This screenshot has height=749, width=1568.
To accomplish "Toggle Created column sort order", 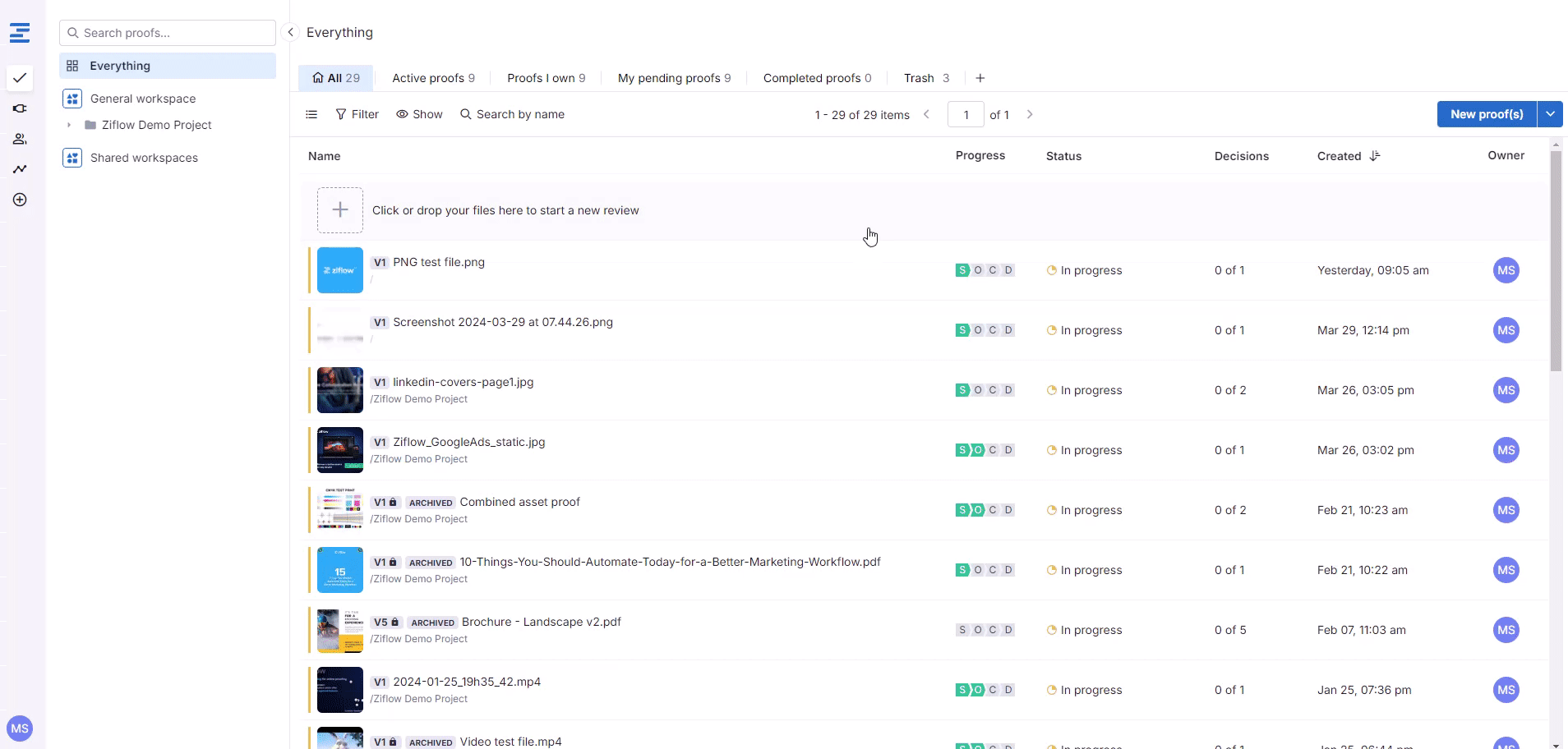I will click(x=1375, y=156).
